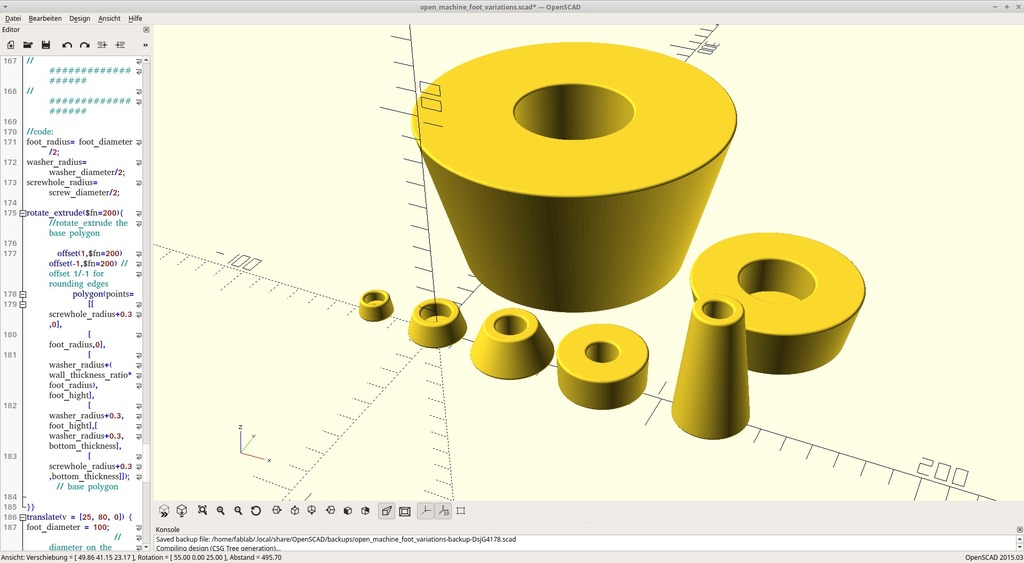Click the Preview icon in viewport toolbar

tap(165, 511)
